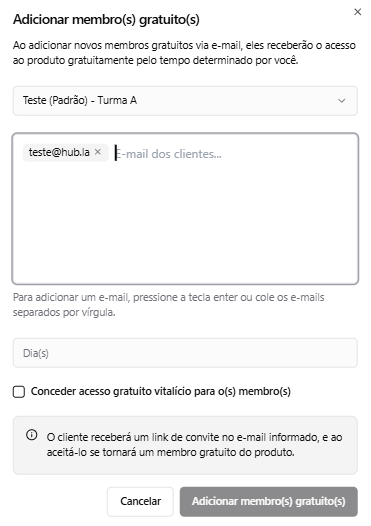Click into the Dia(s) field
Image resolution: width=371 pixels, height=526 pixels.
pos(185,353)
